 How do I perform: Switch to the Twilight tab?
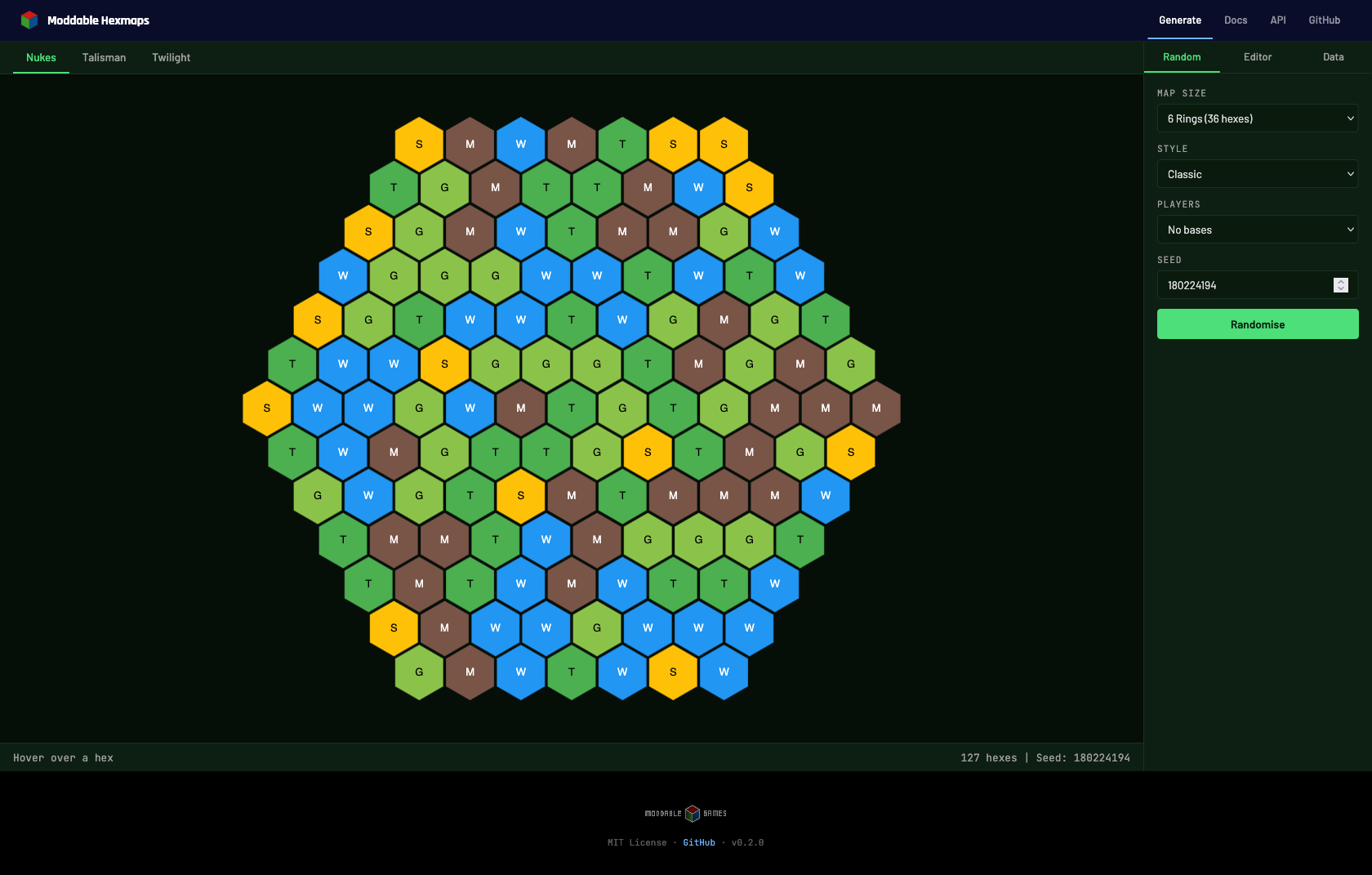coord(171,57)
